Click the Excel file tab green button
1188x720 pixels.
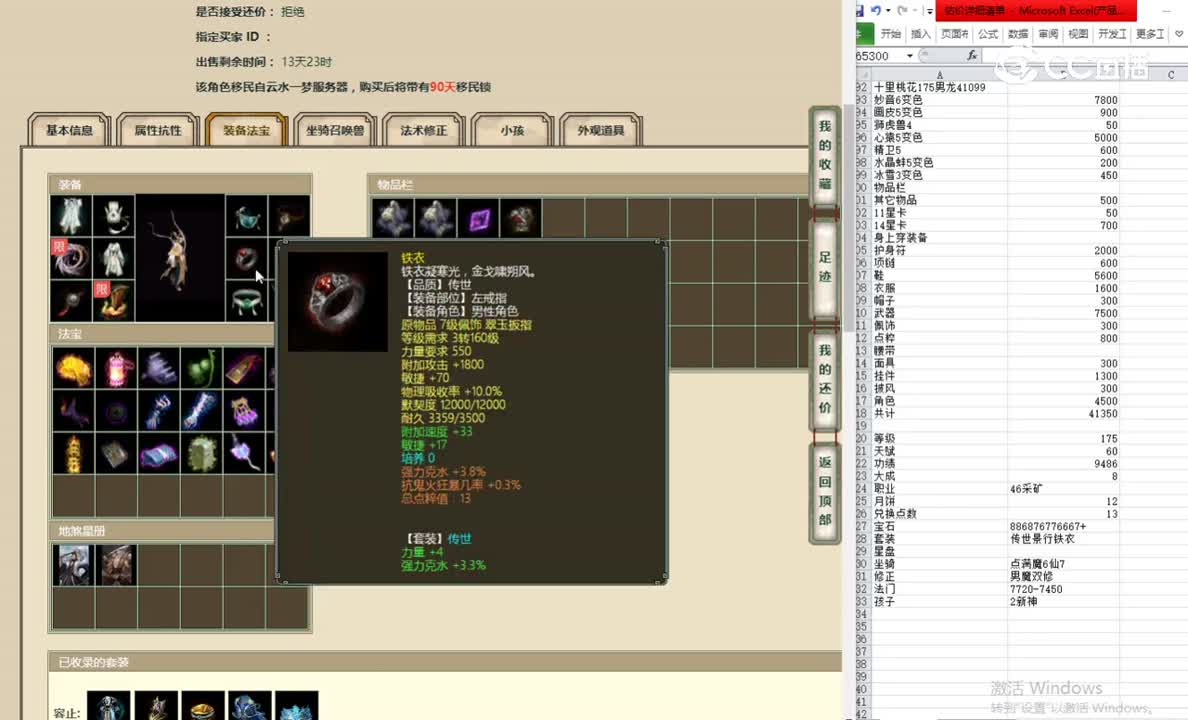pos(864,34)
